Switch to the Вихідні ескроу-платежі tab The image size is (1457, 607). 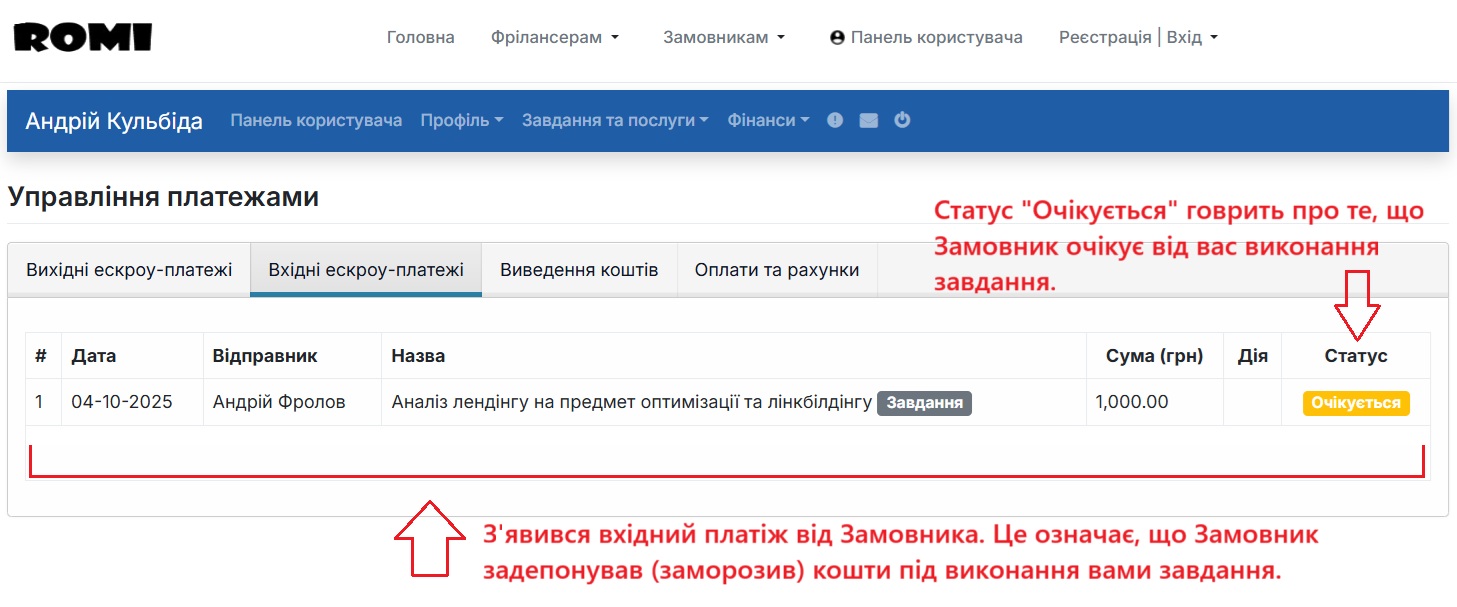tap(128, 268)
